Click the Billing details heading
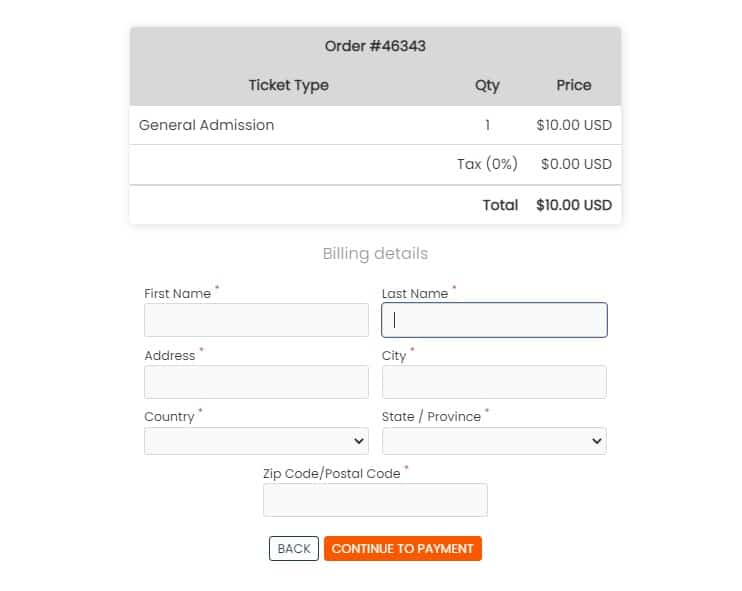Screen dimensions: 742x591 tap(375, 254)
